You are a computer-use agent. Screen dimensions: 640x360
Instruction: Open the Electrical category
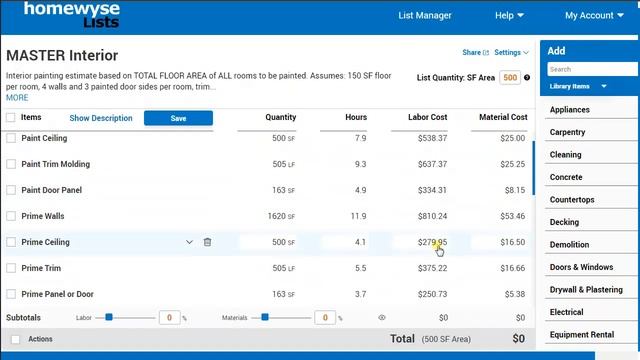coord(566,312)
